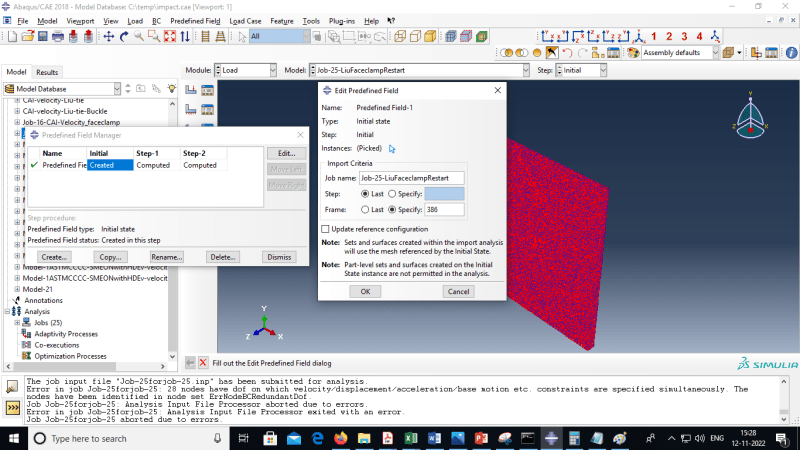
Task: Select the Frame Last radio button
Action: pyautogui.click(x=365, y=210)
